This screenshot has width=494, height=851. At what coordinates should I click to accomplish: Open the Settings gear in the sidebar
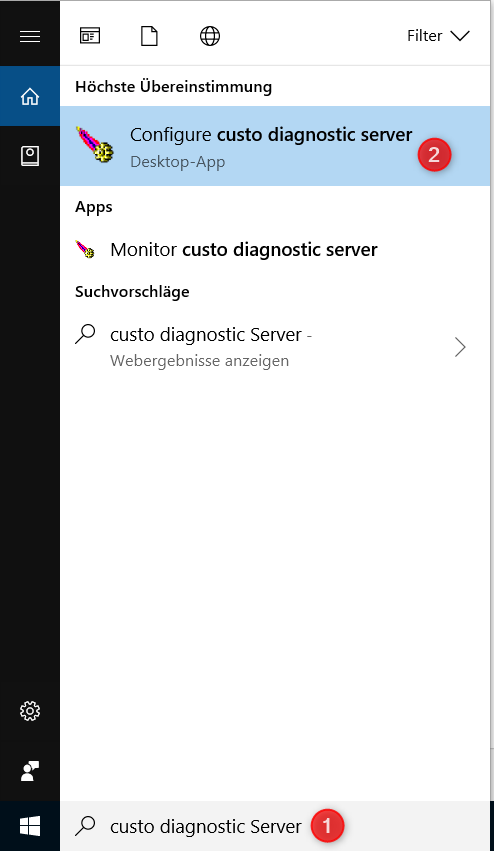point(30,711)
